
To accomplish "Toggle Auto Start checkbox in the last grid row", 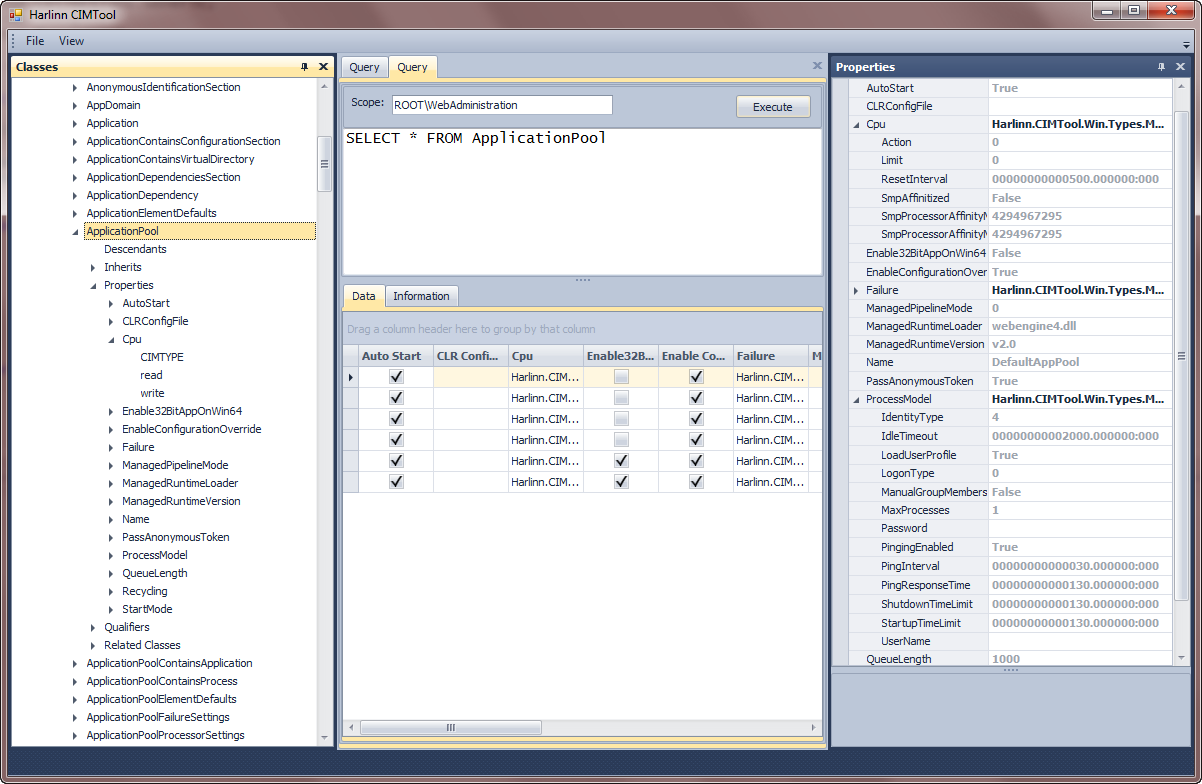I will [x=396, y=482].
